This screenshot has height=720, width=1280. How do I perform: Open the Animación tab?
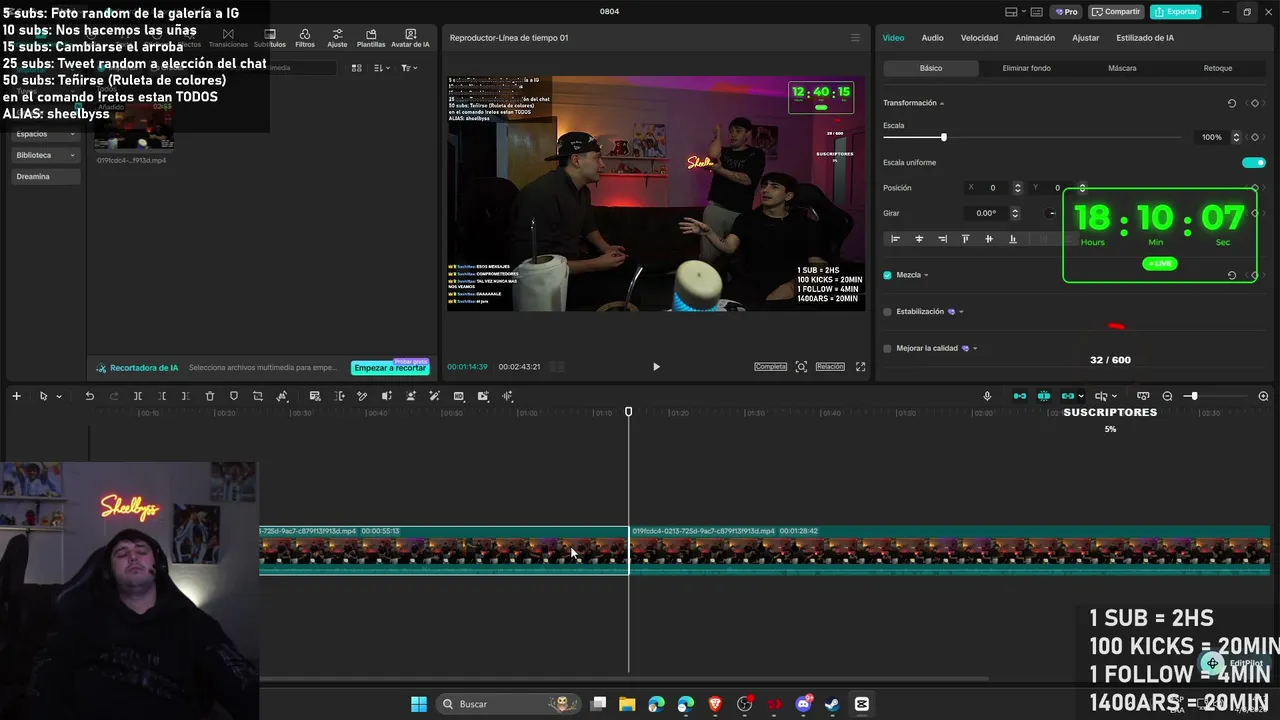pos(1035,38)
